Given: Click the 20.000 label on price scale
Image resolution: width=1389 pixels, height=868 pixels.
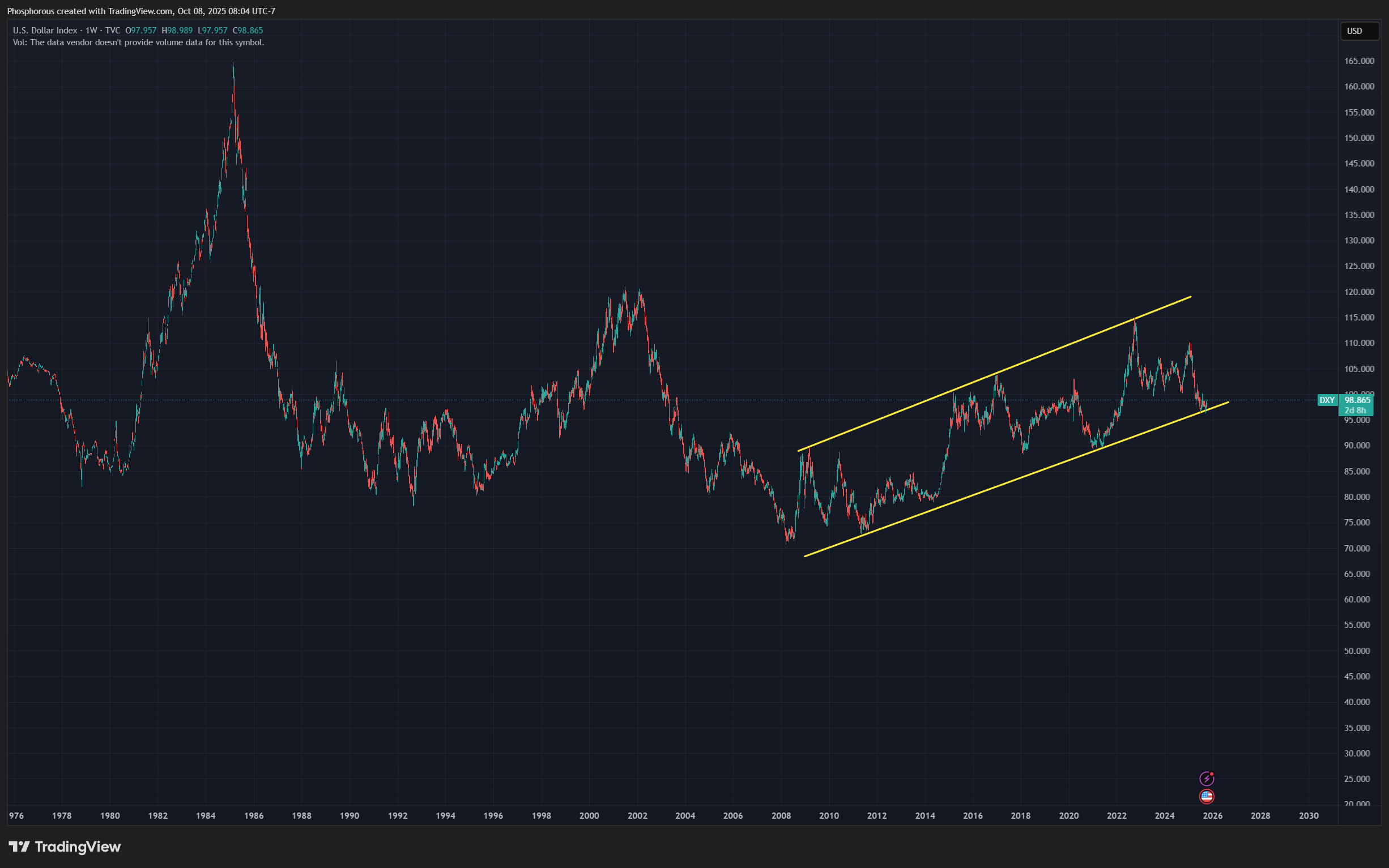Looking at the screenshot, I should coord(1358,803).
